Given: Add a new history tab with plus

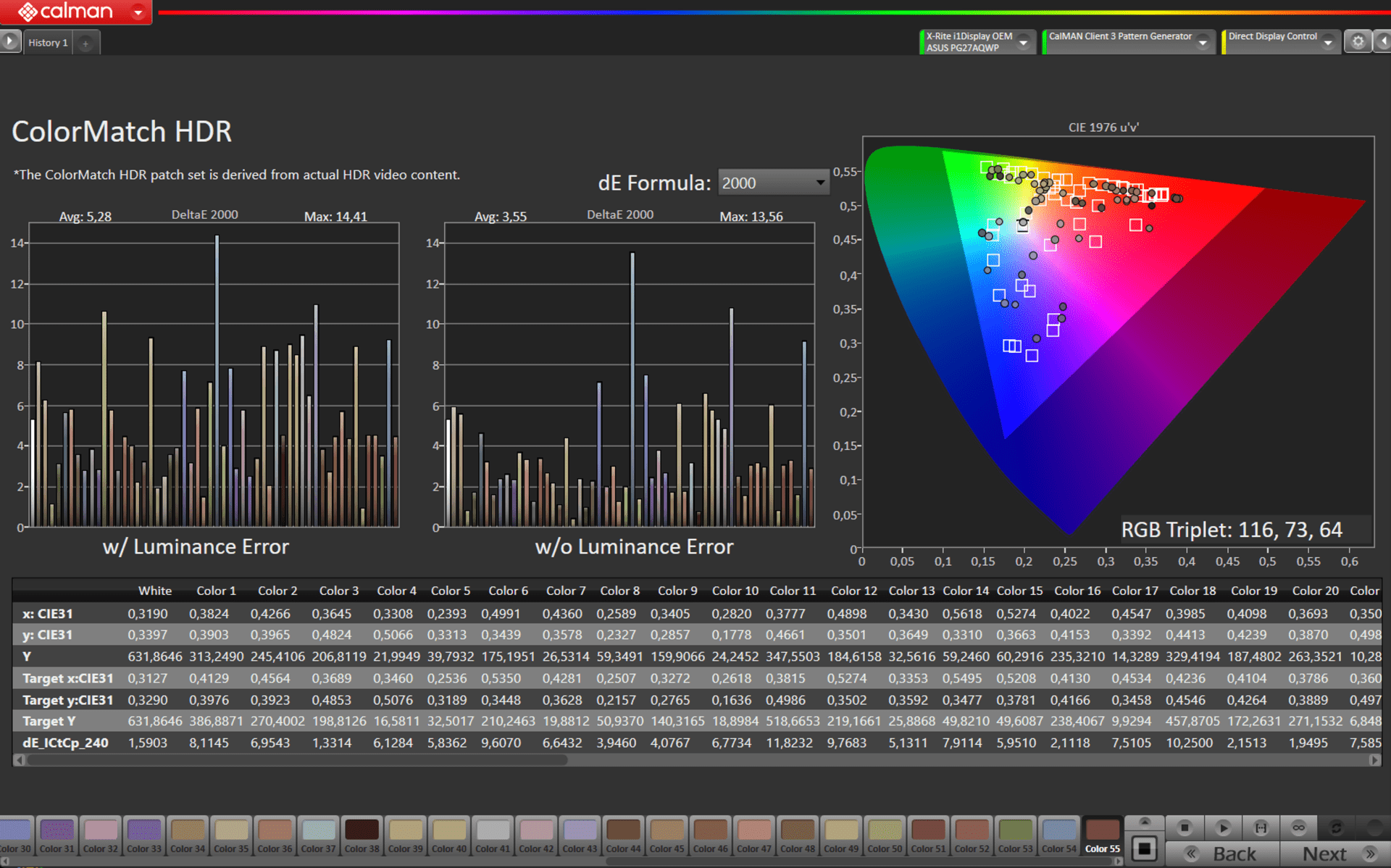Looking at the screenshot, I should [85, 43].
